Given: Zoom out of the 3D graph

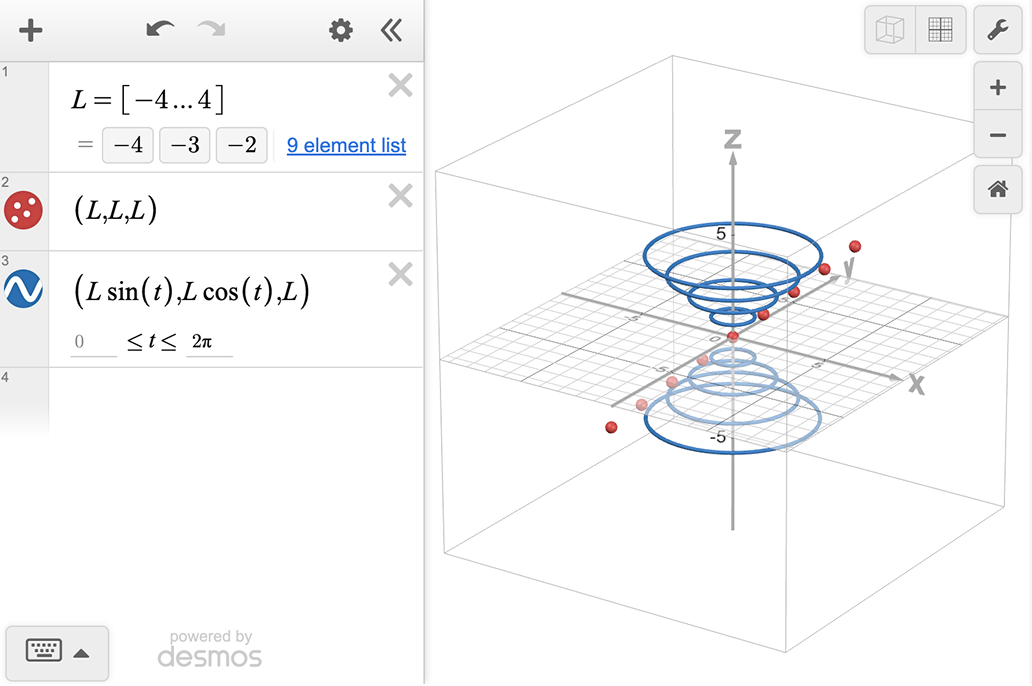Looking at the screenshot, I should pos(997,135).
